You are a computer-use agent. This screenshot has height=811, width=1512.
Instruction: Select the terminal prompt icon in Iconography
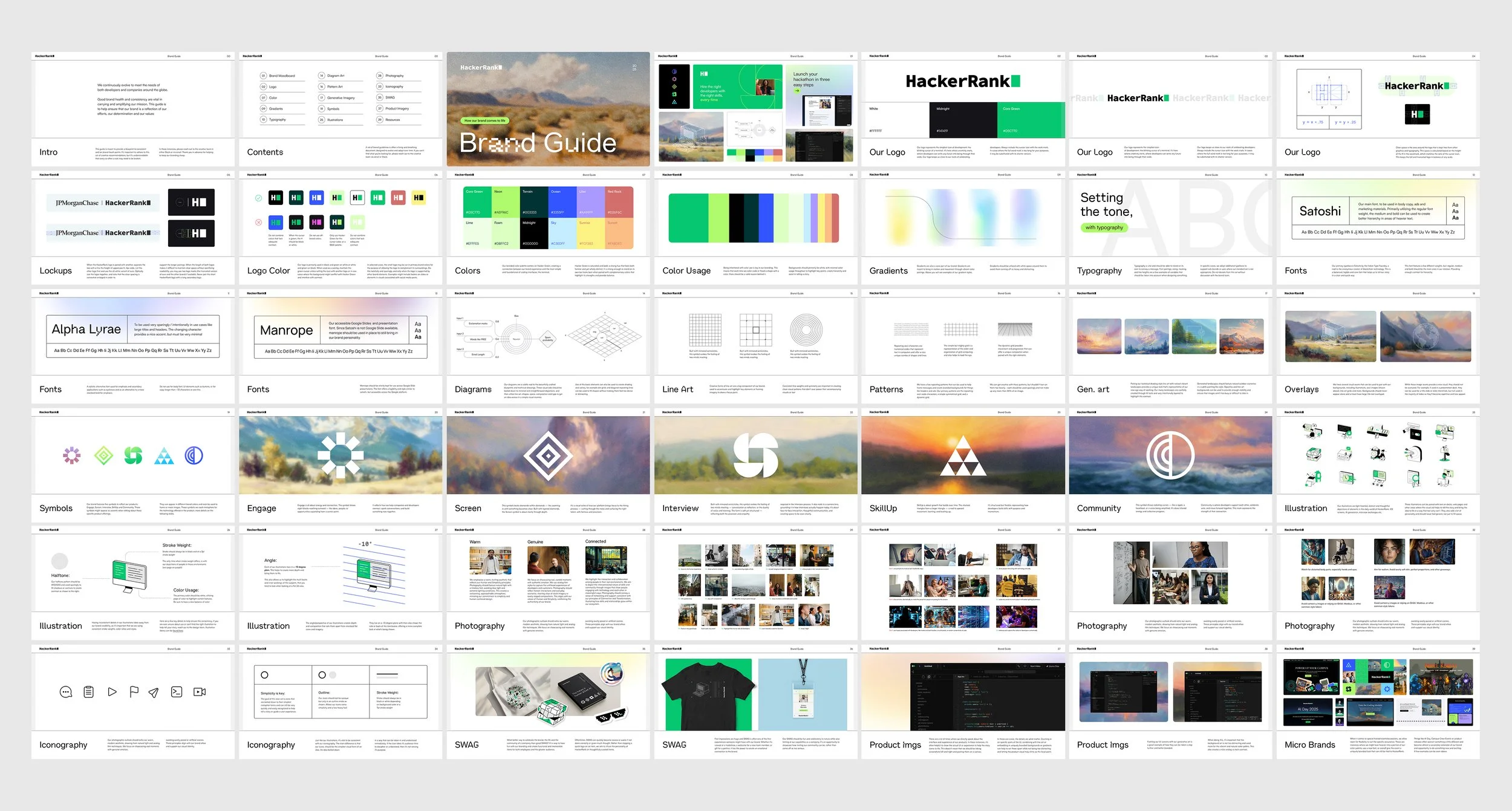click(177, 692)
